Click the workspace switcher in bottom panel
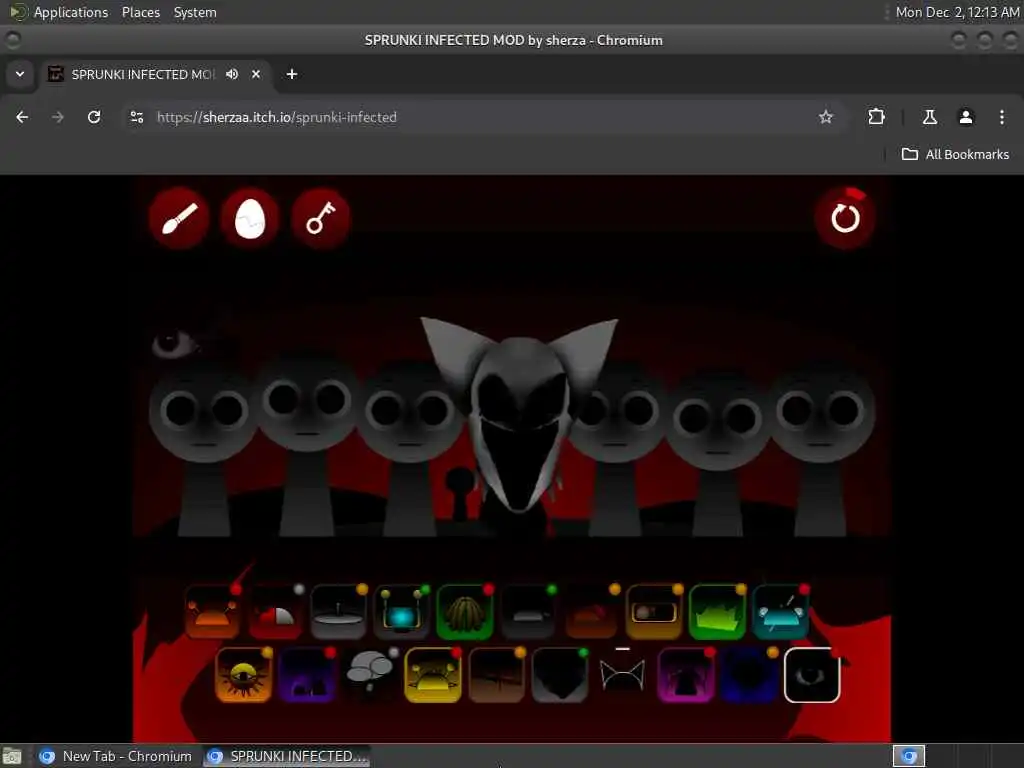 [x=909, y=756]
